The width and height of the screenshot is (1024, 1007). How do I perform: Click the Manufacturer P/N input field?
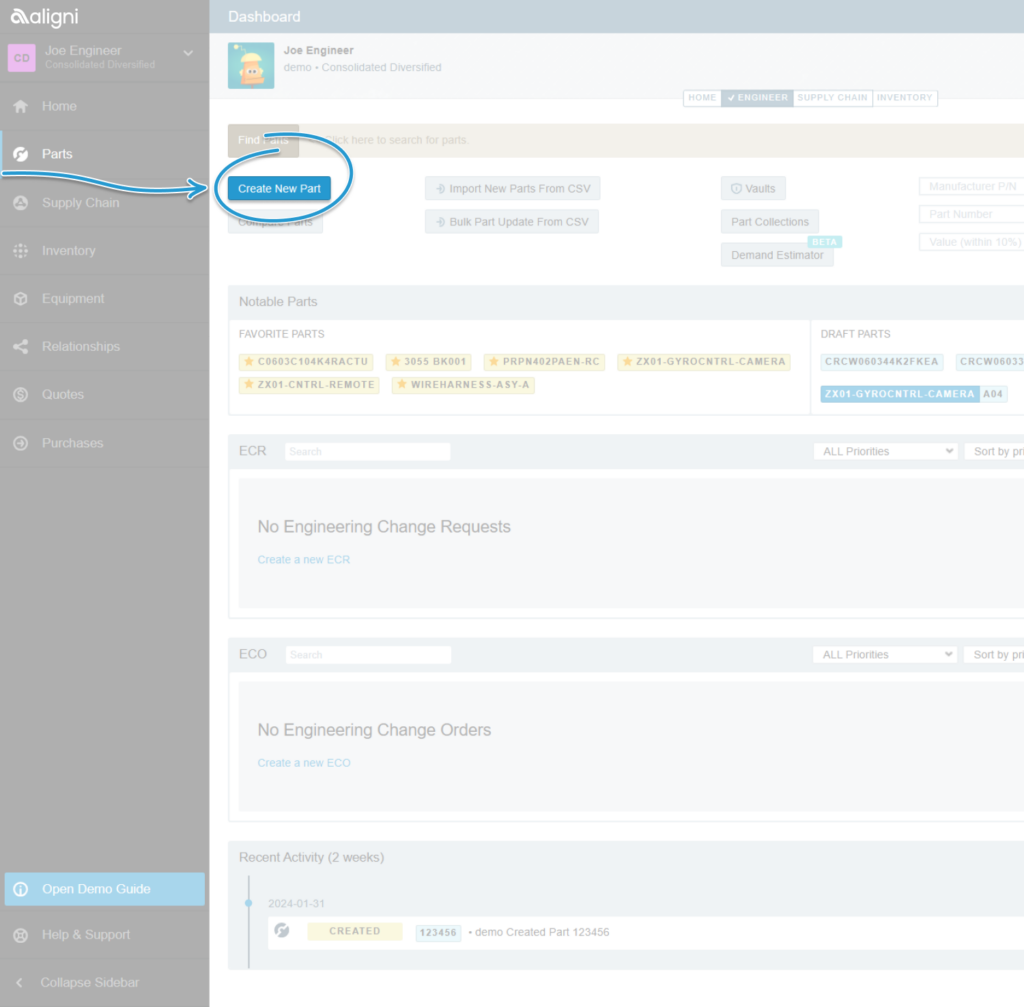pyautogui.click(x=971, y=186)
